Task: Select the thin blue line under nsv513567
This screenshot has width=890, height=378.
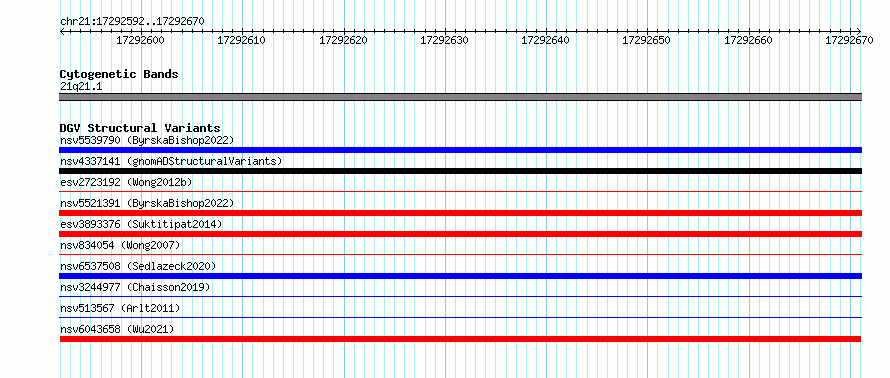Action: coord(460,318)
